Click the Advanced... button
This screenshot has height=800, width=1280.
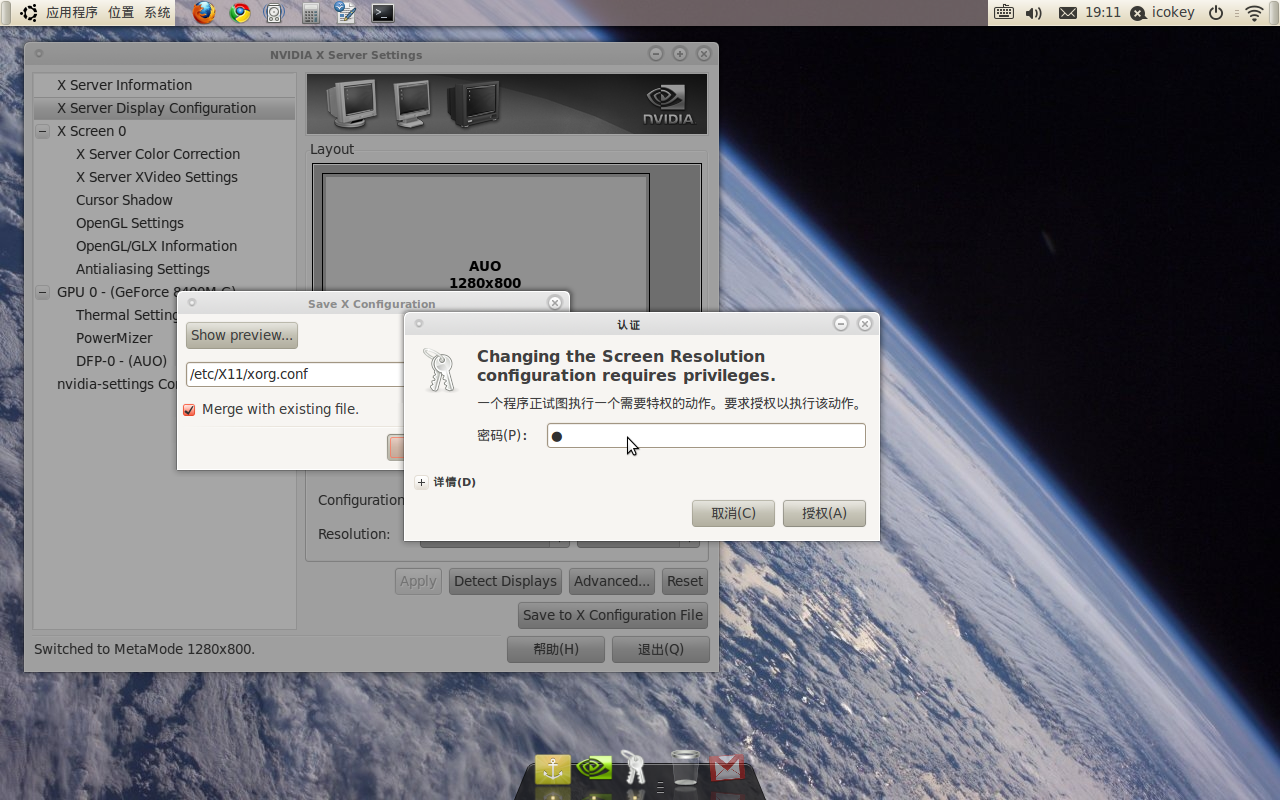[x=612, y=581]
